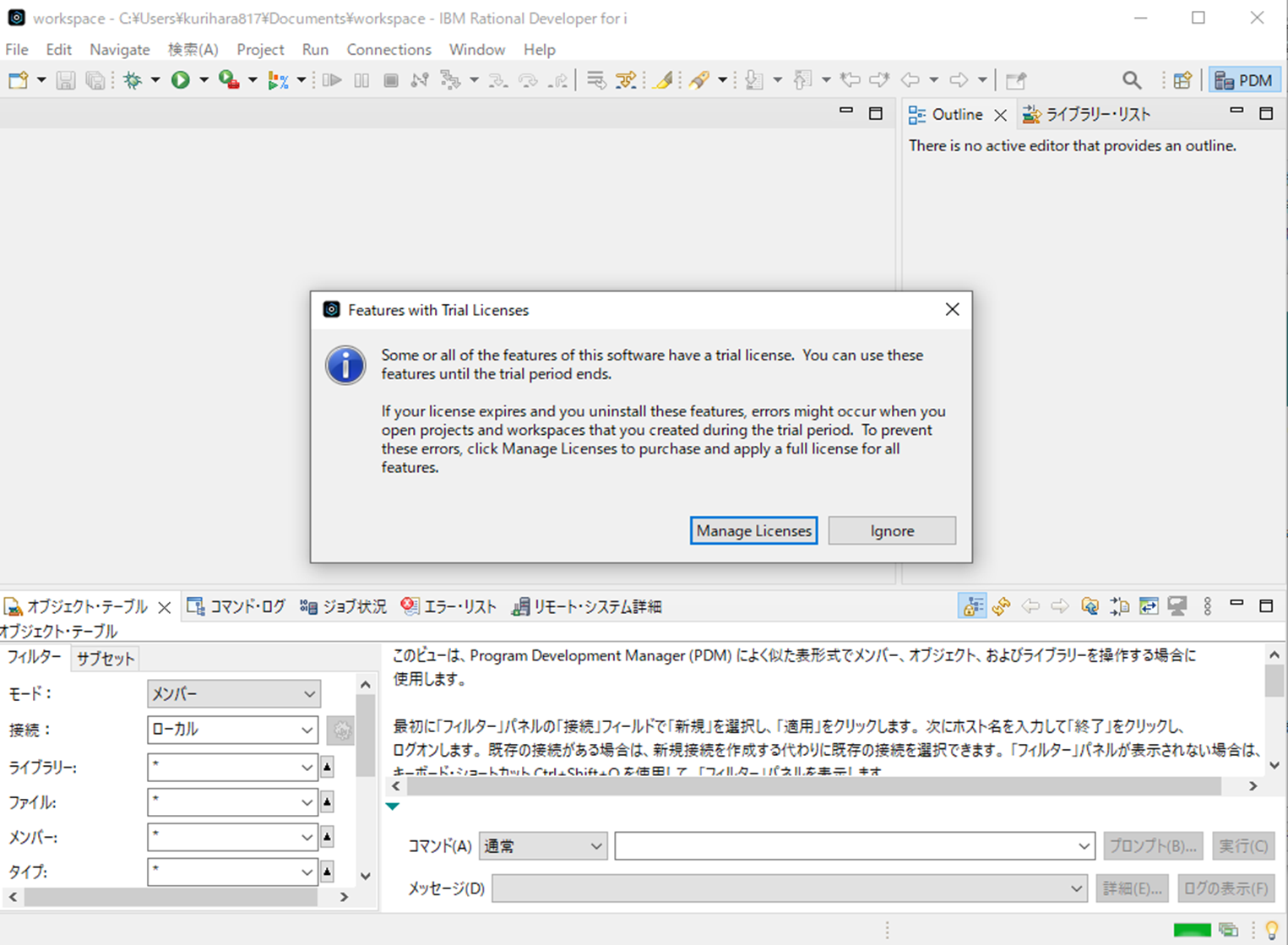Open the モード dropdown showing メンバー
1288x945 pixels.
coord(233,693)
